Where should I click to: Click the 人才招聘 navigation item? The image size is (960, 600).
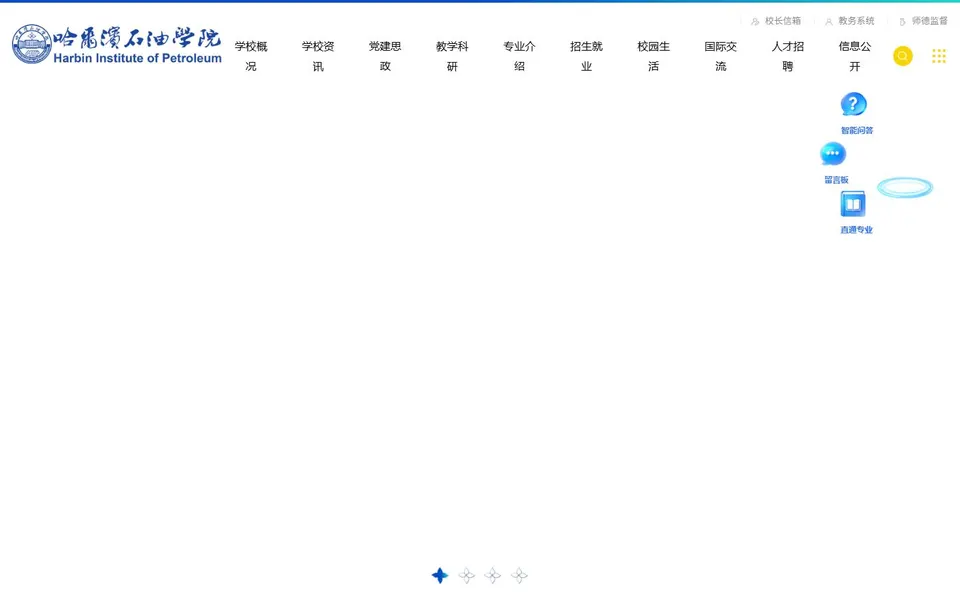pos(788,56)
